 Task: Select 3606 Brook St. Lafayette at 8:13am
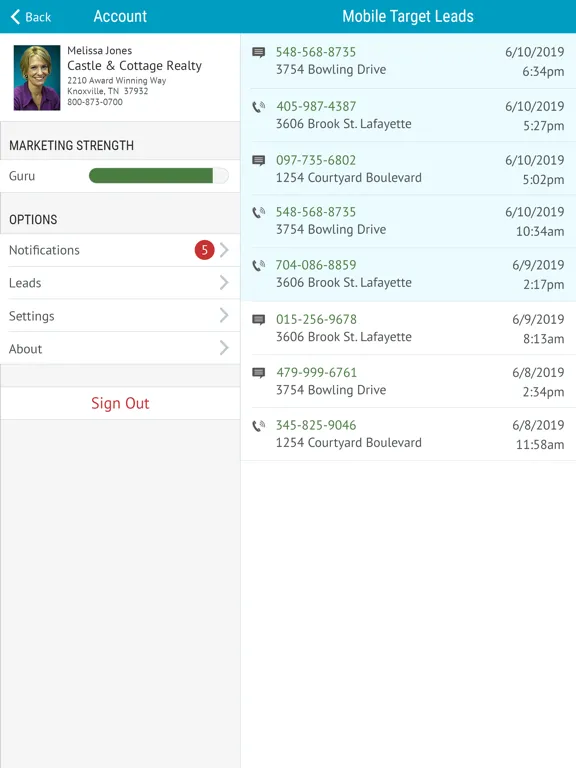343,337
